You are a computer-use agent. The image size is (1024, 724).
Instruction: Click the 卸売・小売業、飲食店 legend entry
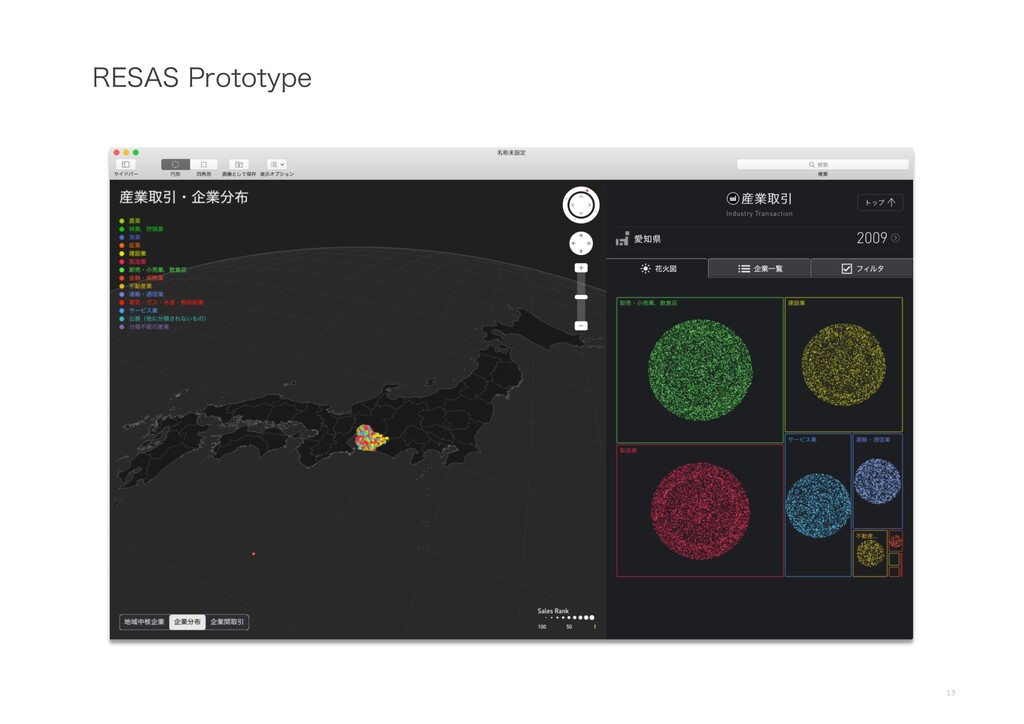click(x=153, y=270)
